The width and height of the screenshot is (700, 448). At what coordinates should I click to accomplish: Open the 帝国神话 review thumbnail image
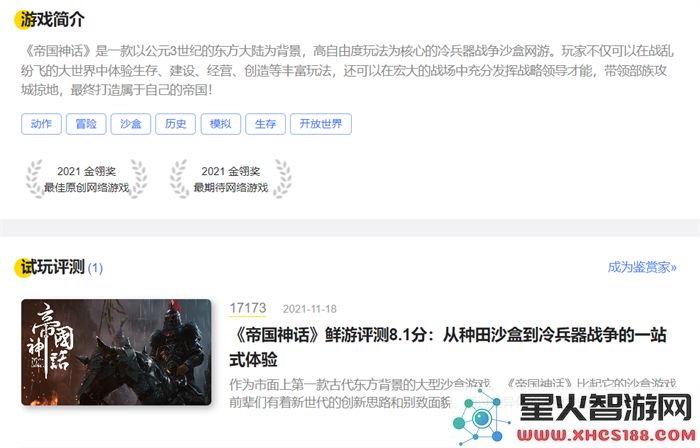(x=116, y=352)
